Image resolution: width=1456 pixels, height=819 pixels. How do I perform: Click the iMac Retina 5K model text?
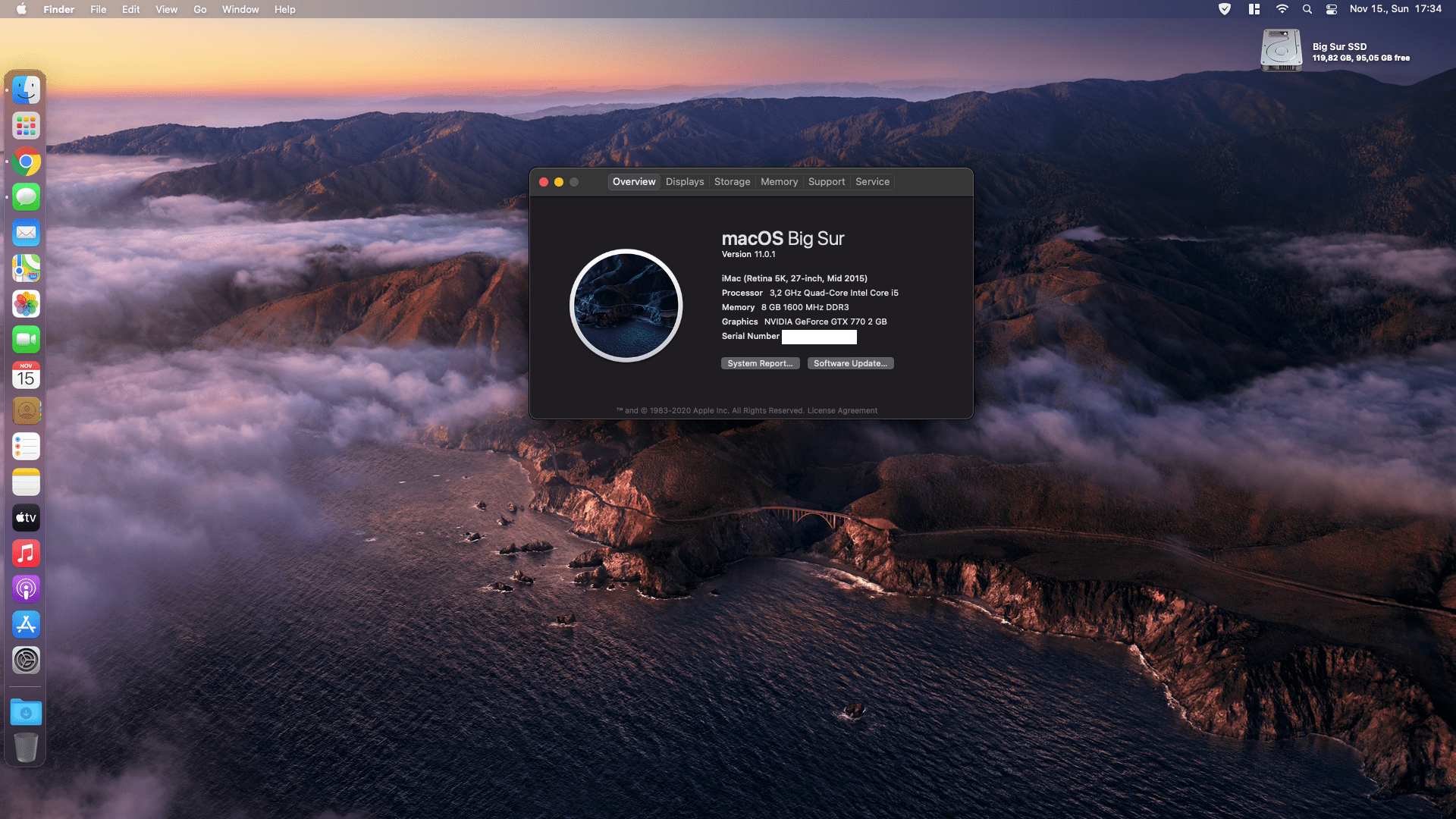tap(794, 278)
